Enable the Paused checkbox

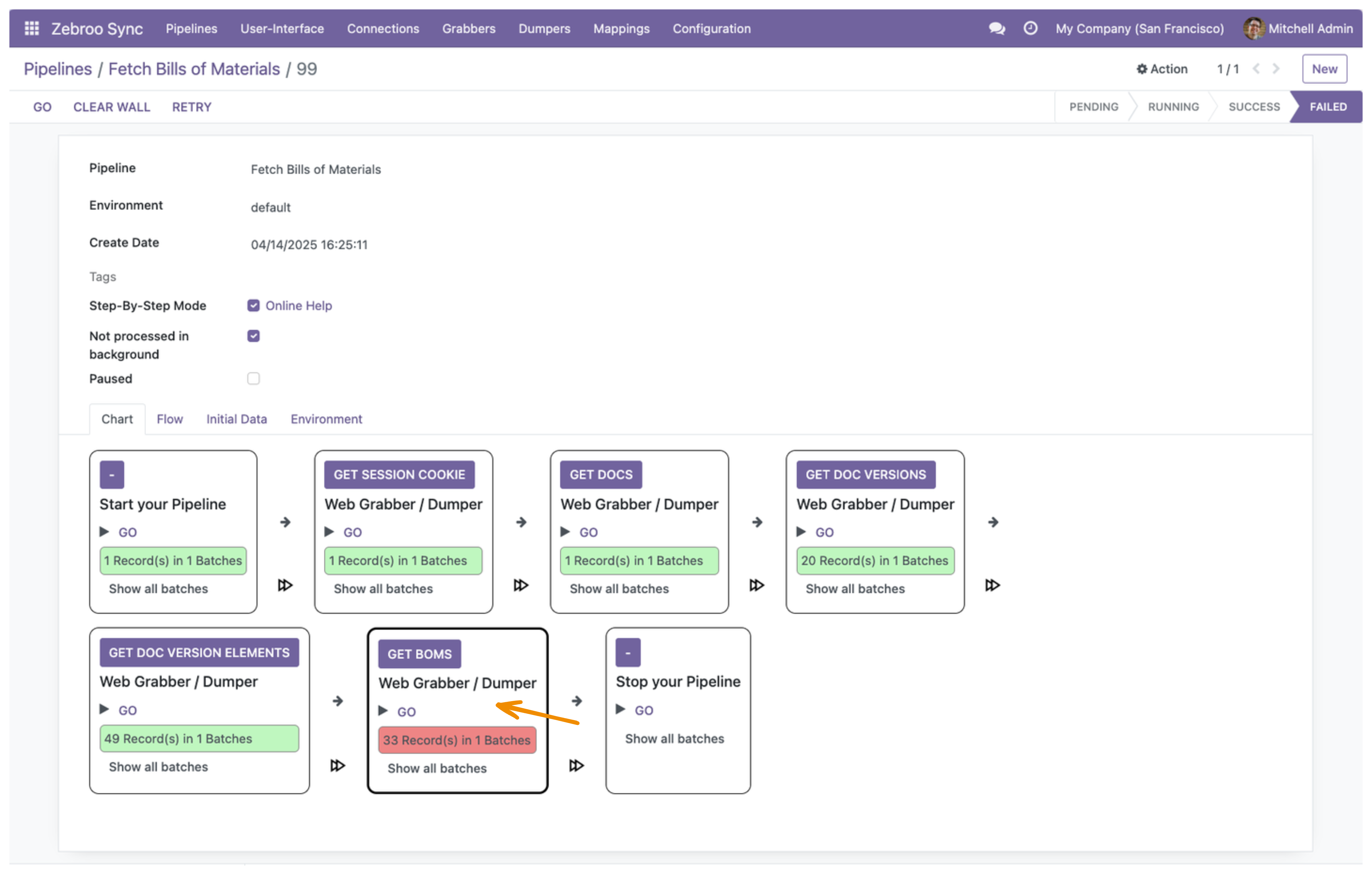pyautogui.click(x=253, y=378)
